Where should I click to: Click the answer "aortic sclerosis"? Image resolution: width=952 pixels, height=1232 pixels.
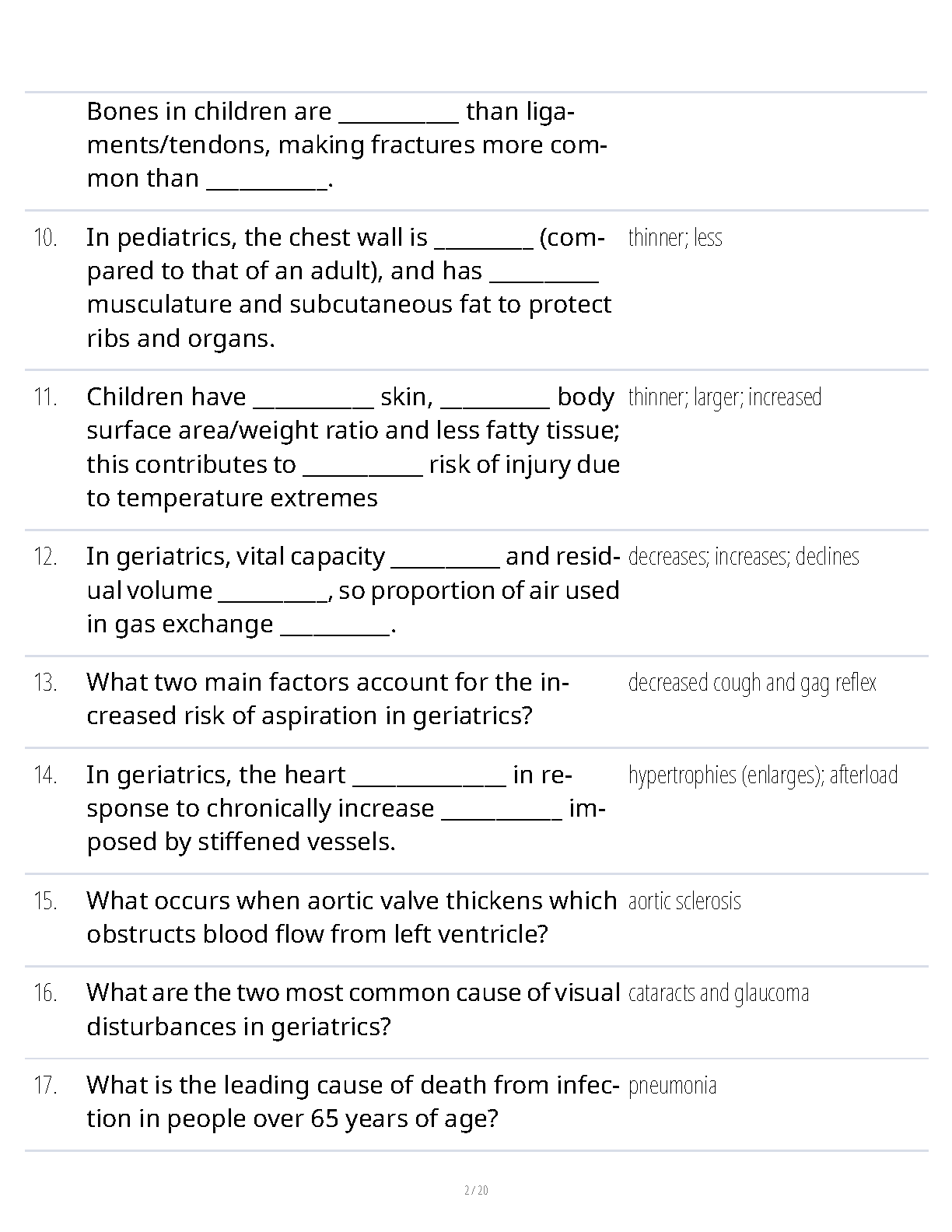pos(684,901)
